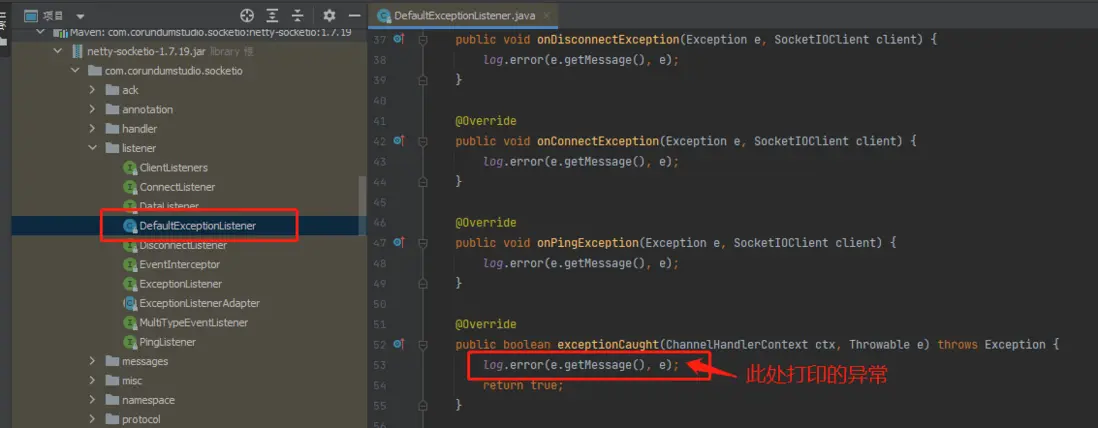This screenshot has height=428, width=1098.
Task: Click the EventInterceptor interface icon
Action: coord(129,264)
